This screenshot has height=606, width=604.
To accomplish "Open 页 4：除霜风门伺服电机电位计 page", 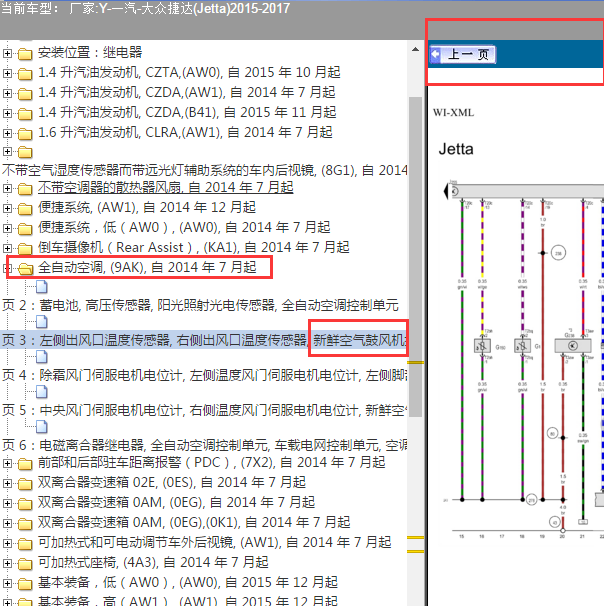I will (204, 375).
